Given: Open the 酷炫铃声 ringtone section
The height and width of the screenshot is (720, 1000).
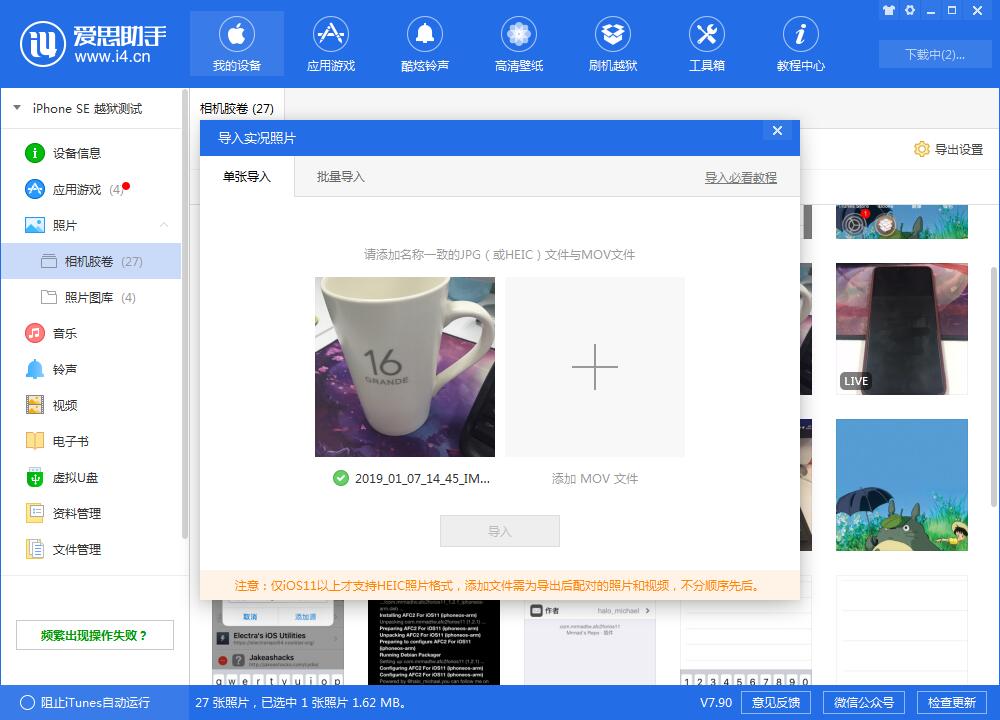Looking at the screenshot, I should click(424, 42).
